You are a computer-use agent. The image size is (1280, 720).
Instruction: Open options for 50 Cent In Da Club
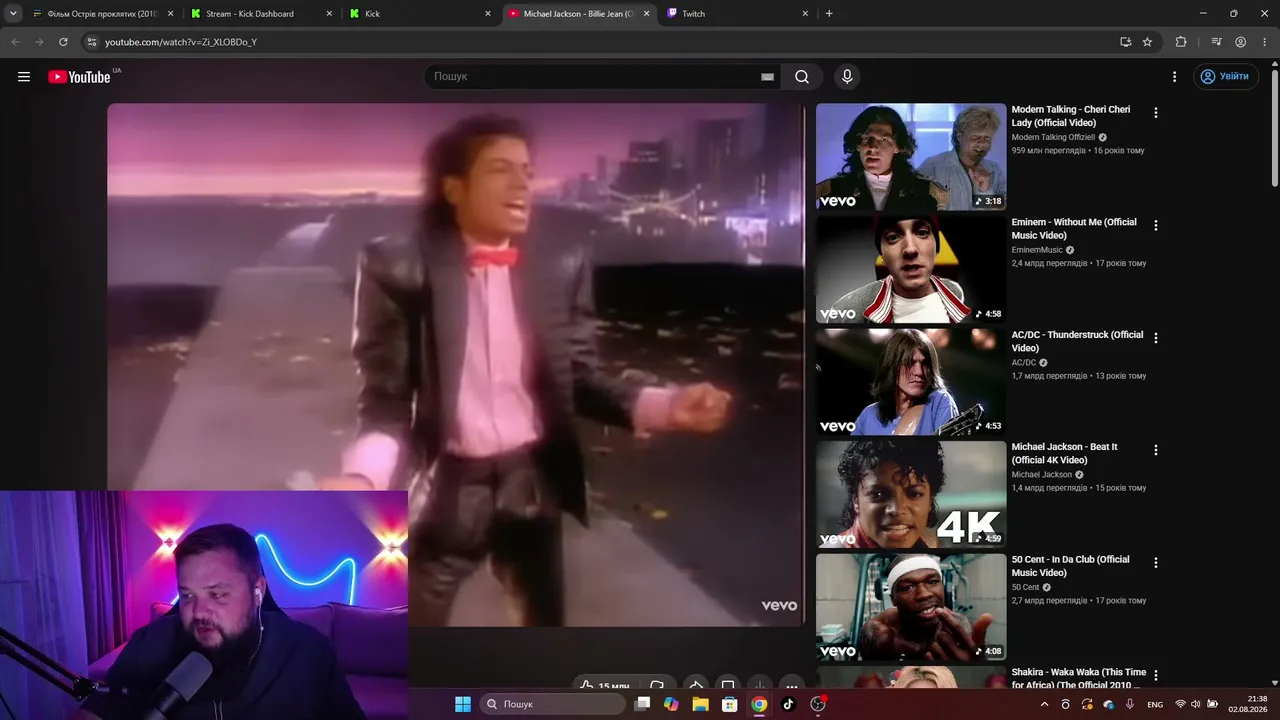point(1156,563)
